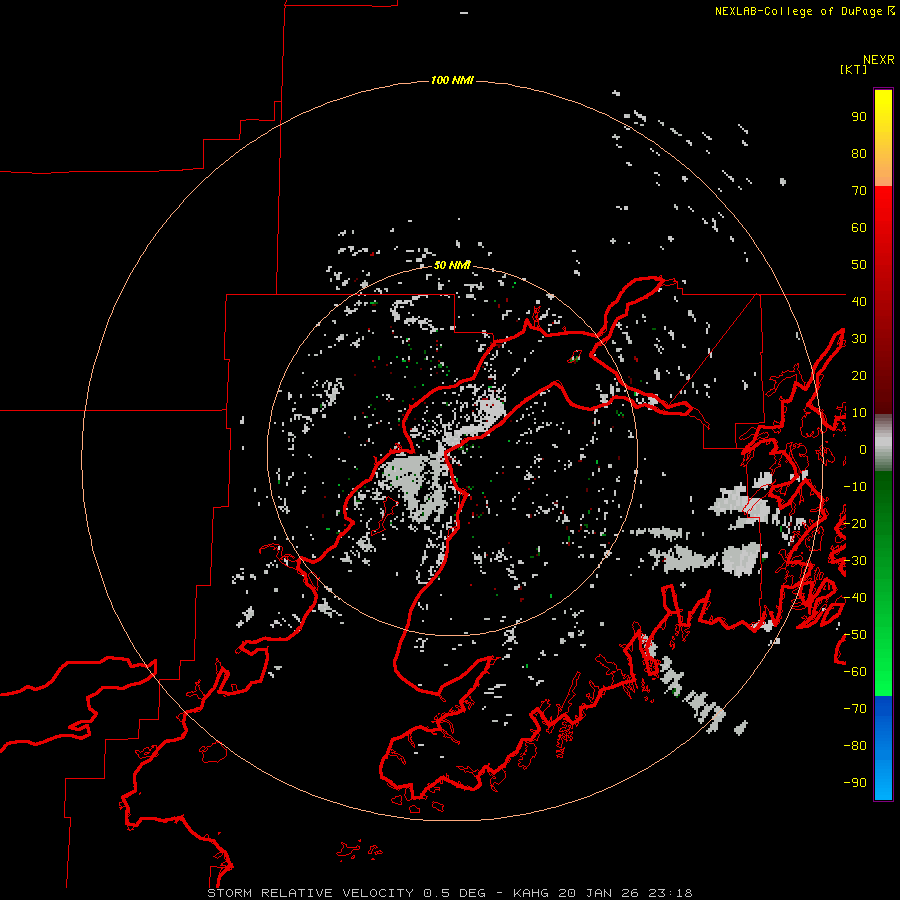
Task: Click the -50 value on the velocity scale
Action: click(x=855, y=635)
